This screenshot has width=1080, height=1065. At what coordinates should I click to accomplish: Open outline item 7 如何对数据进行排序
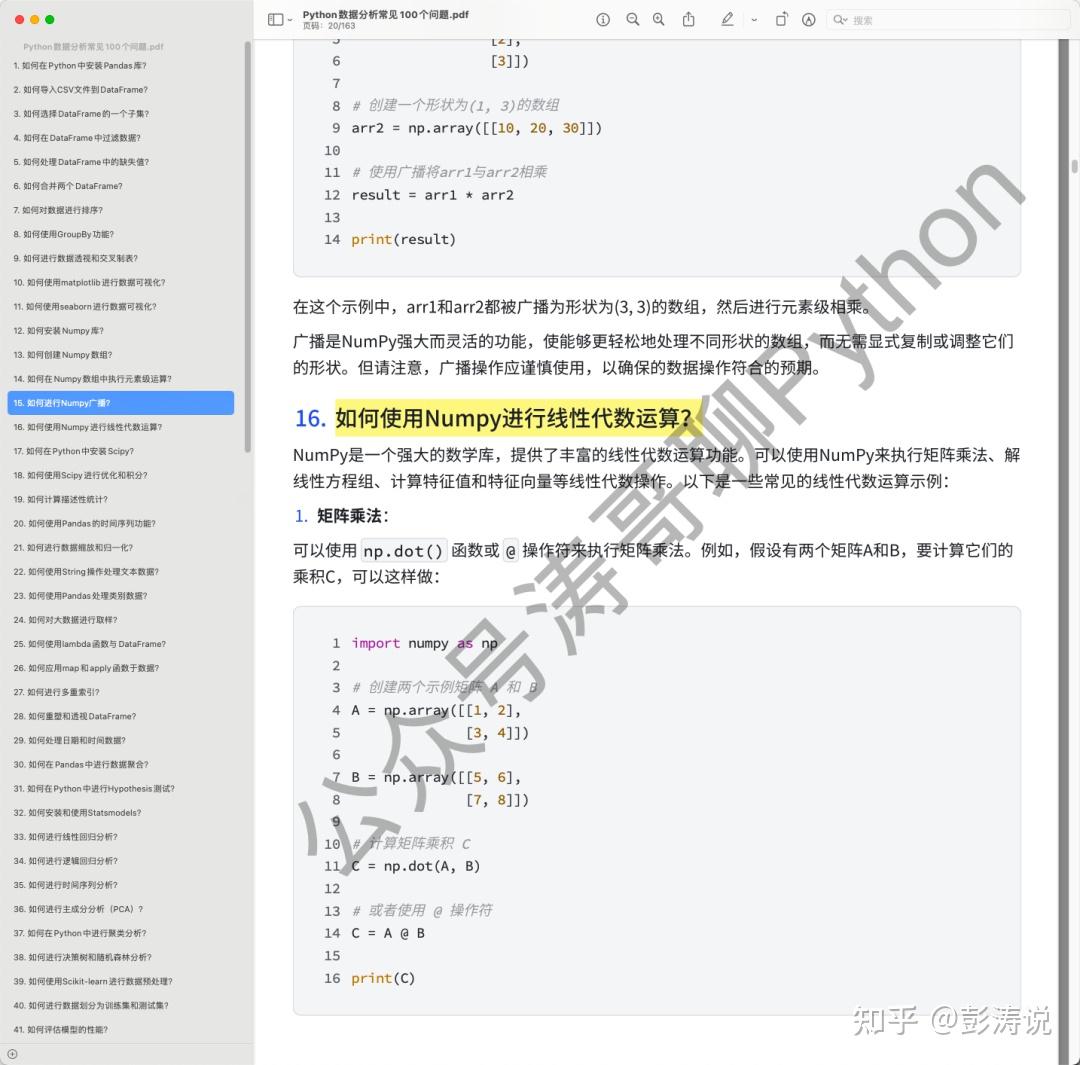coord(58,210)
